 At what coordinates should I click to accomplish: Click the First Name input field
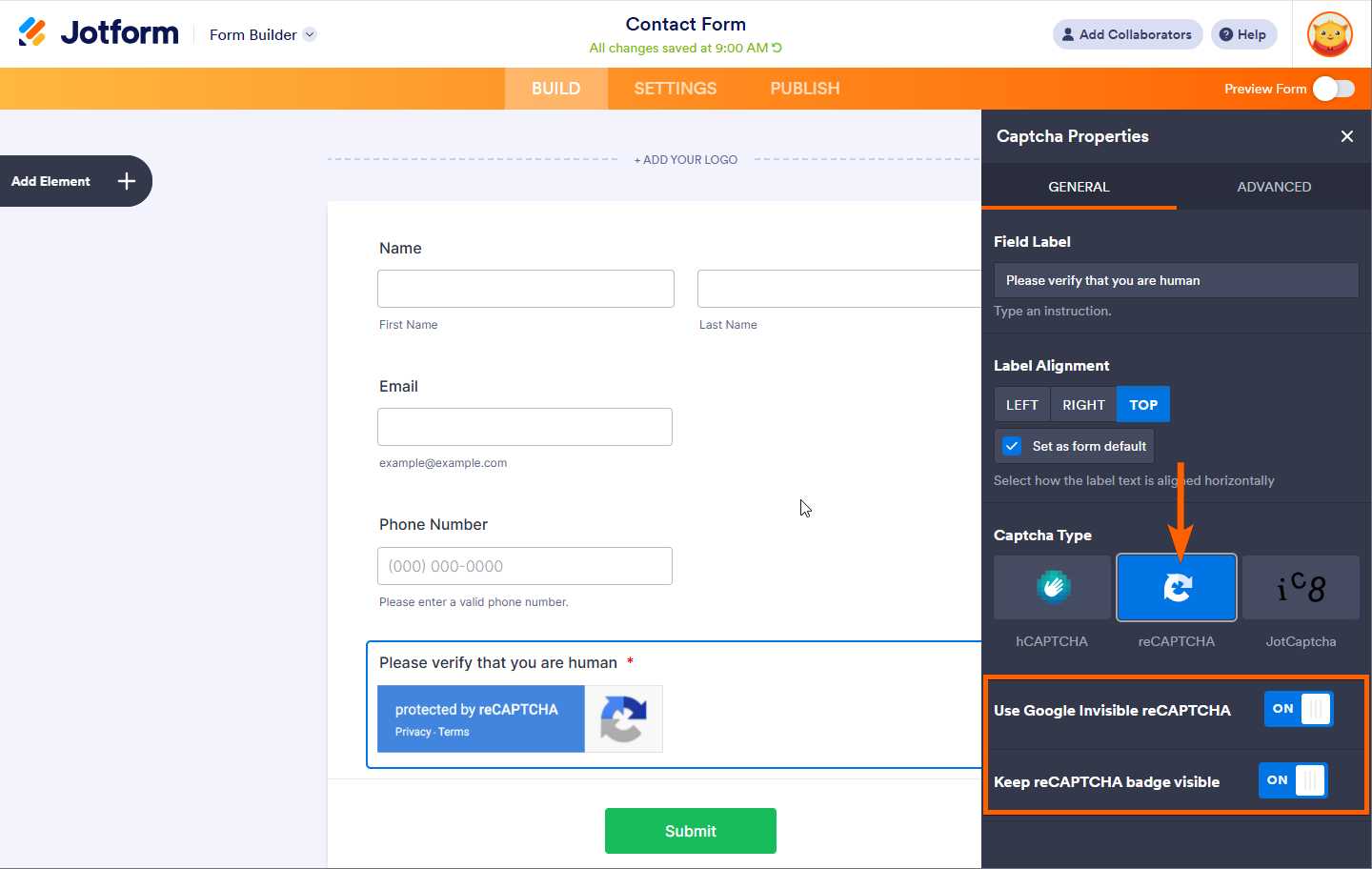pyautogui.click(x=526, y=289)
